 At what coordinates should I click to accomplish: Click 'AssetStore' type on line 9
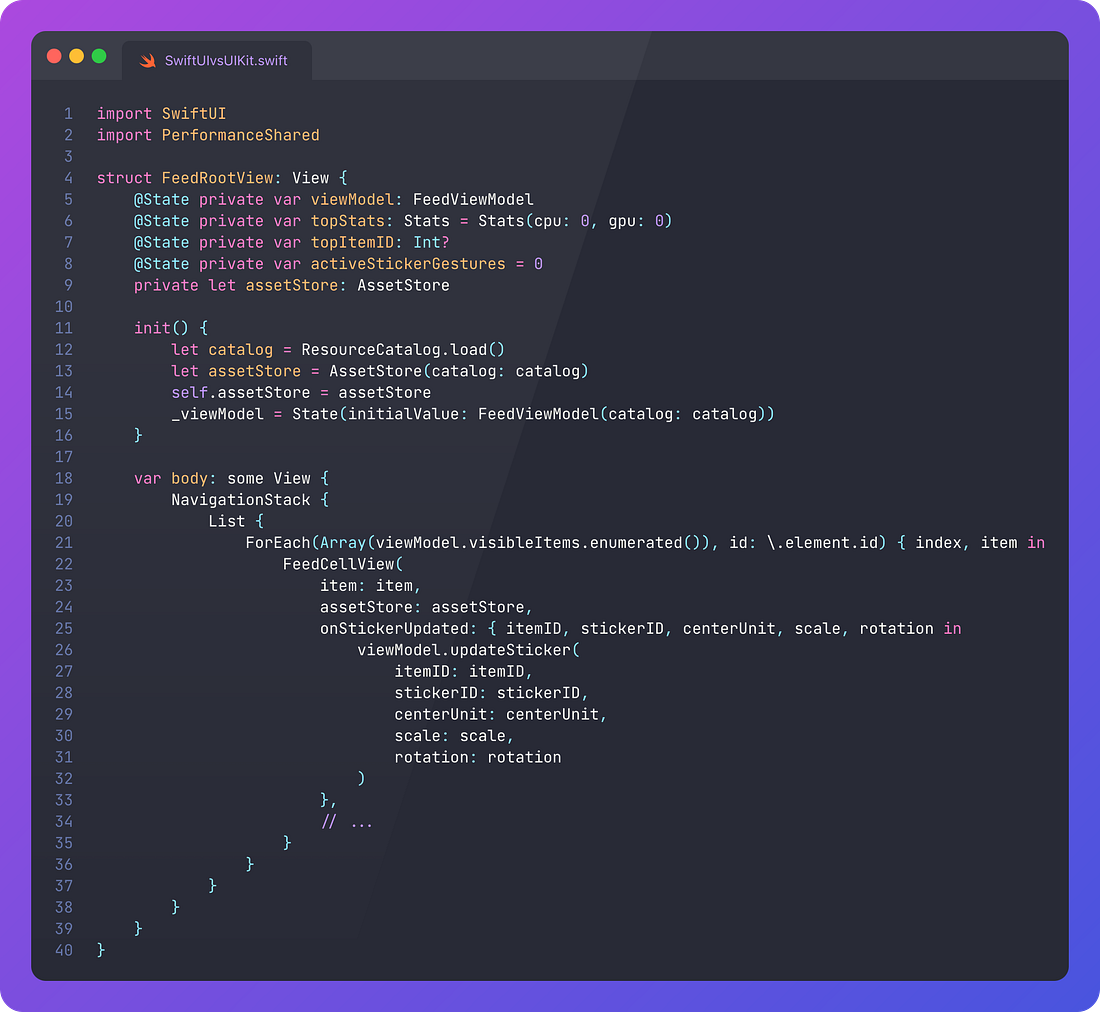pyautogui.click(x=403, y=285)
